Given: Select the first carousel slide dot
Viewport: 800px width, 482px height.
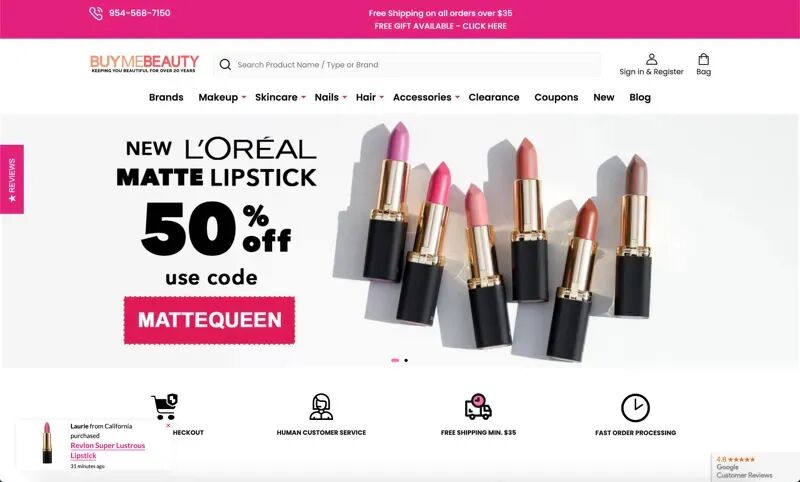Looking at the screenshot, I should pos(395,361).
